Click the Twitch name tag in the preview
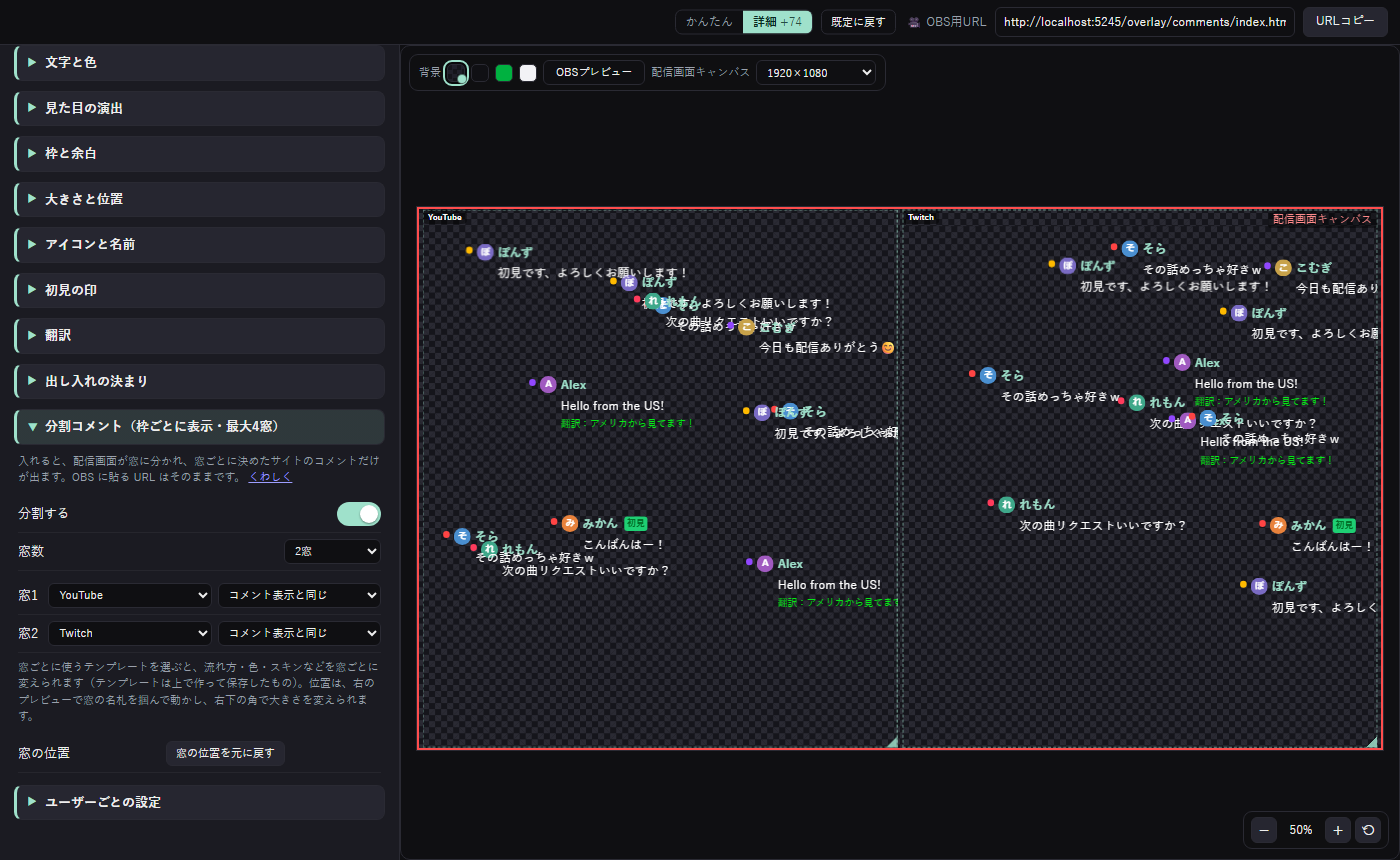 (x=921, y=217)
